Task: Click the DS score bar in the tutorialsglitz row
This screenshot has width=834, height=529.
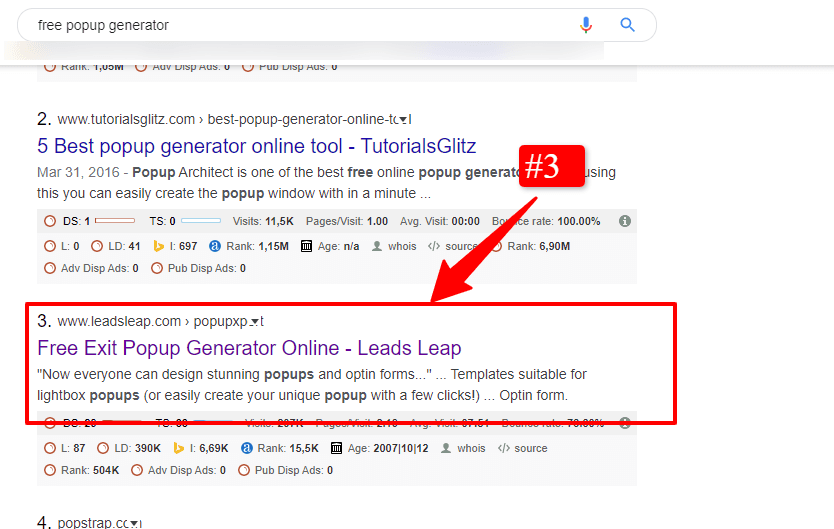Action: coord(115,221)
